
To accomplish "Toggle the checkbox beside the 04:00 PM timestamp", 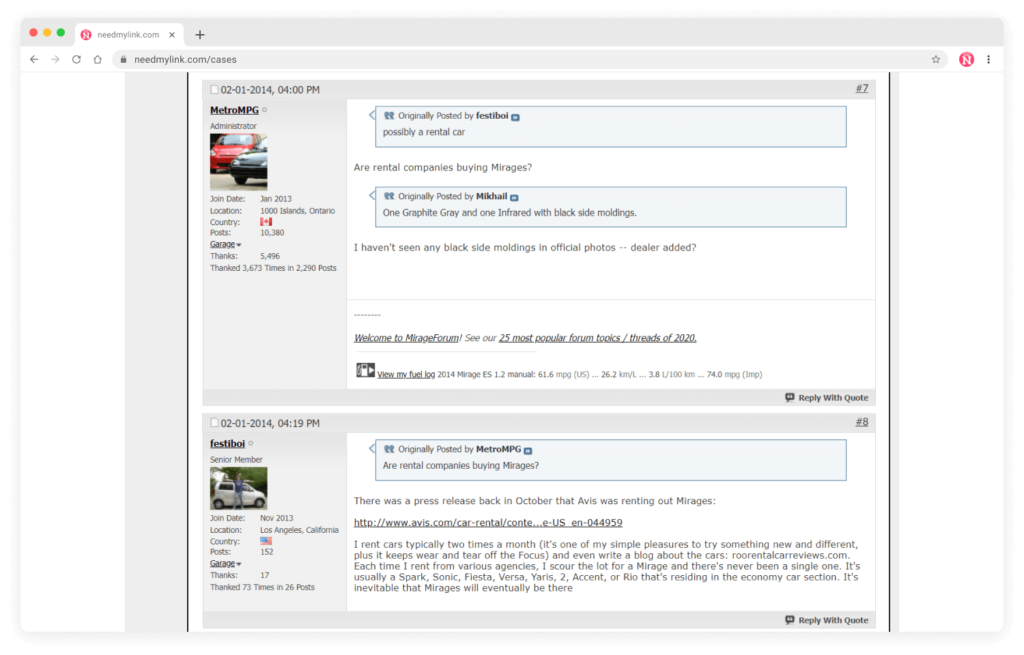I will coord(213,89).
